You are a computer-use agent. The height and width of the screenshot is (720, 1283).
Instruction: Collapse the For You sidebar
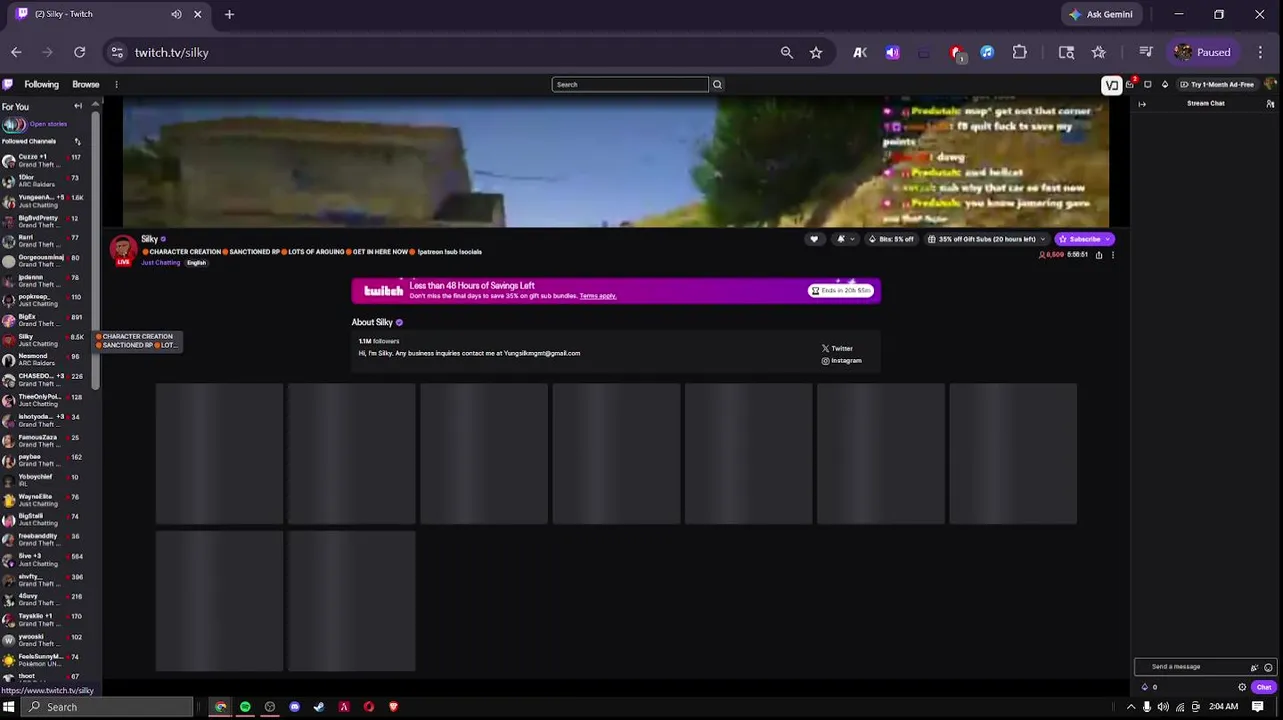78,106
